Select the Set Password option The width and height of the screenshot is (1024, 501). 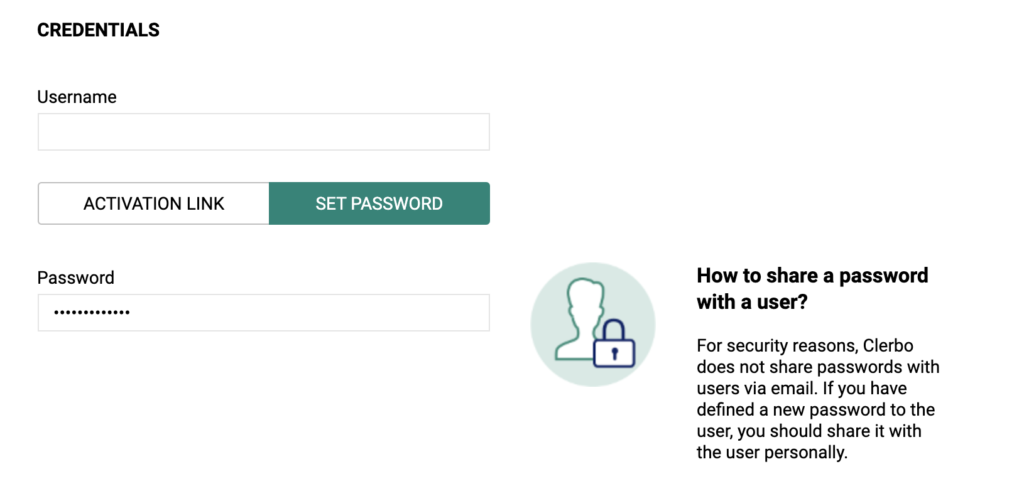click(x=379, y=204)
